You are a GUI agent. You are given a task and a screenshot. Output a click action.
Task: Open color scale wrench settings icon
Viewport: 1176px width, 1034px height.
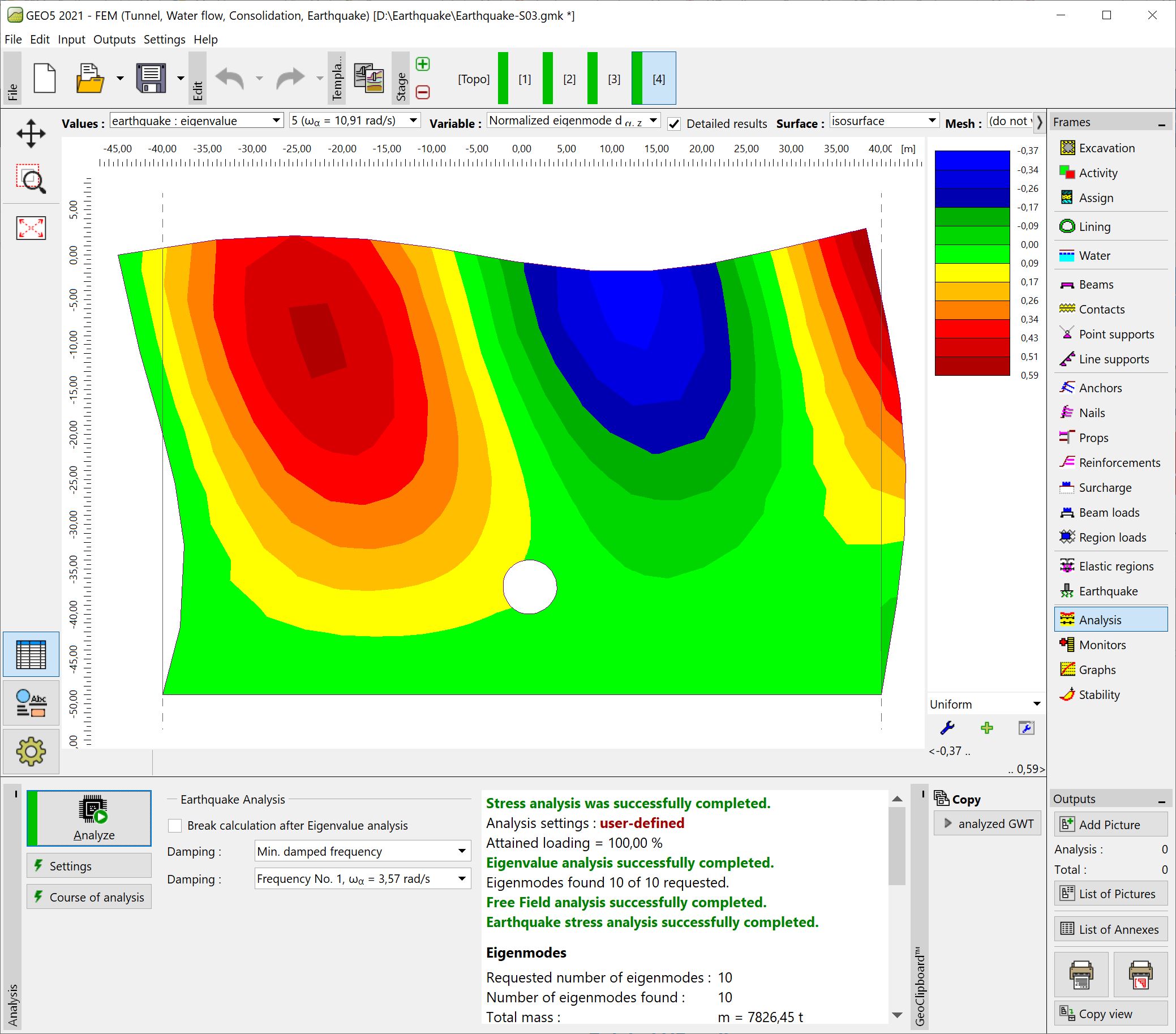click(x=947, y=728)
